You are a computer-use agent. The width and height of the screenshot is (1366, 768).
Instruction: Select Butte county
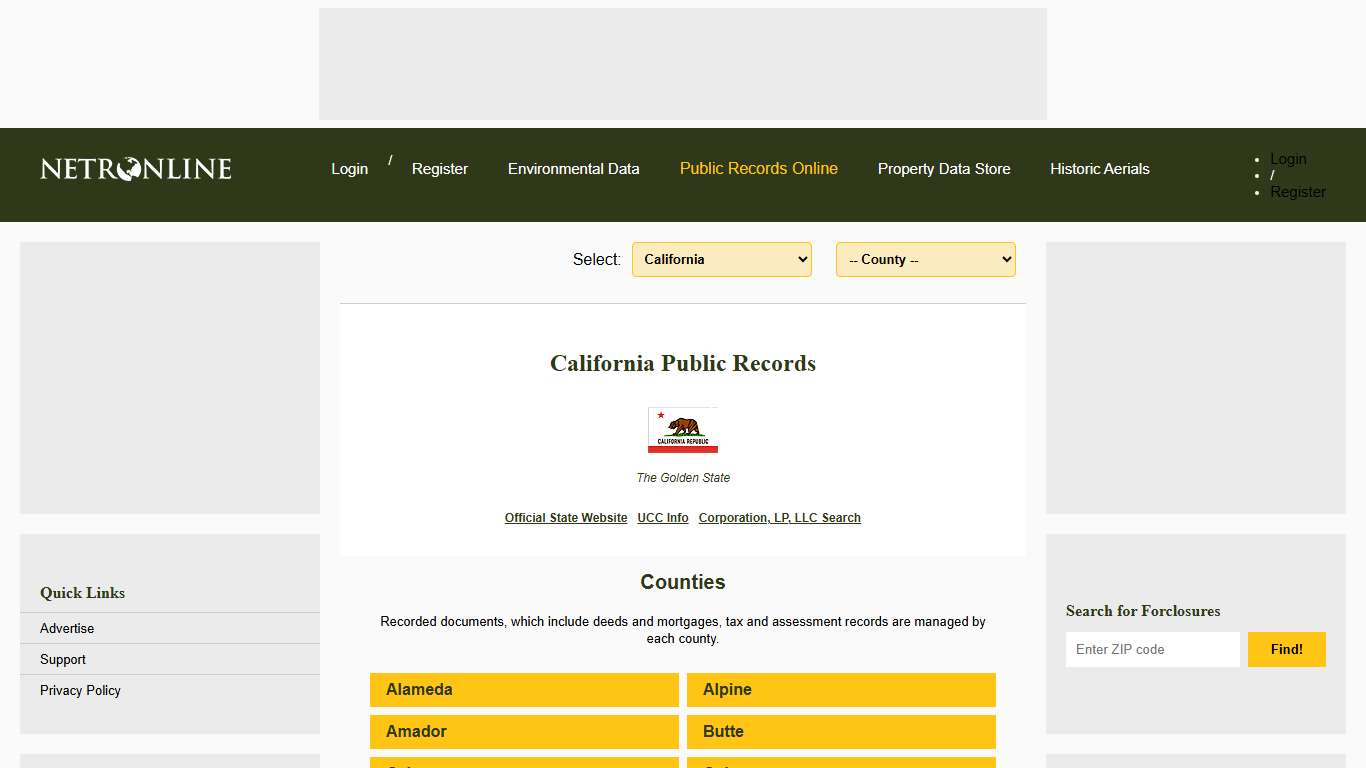tap(840, 731)
